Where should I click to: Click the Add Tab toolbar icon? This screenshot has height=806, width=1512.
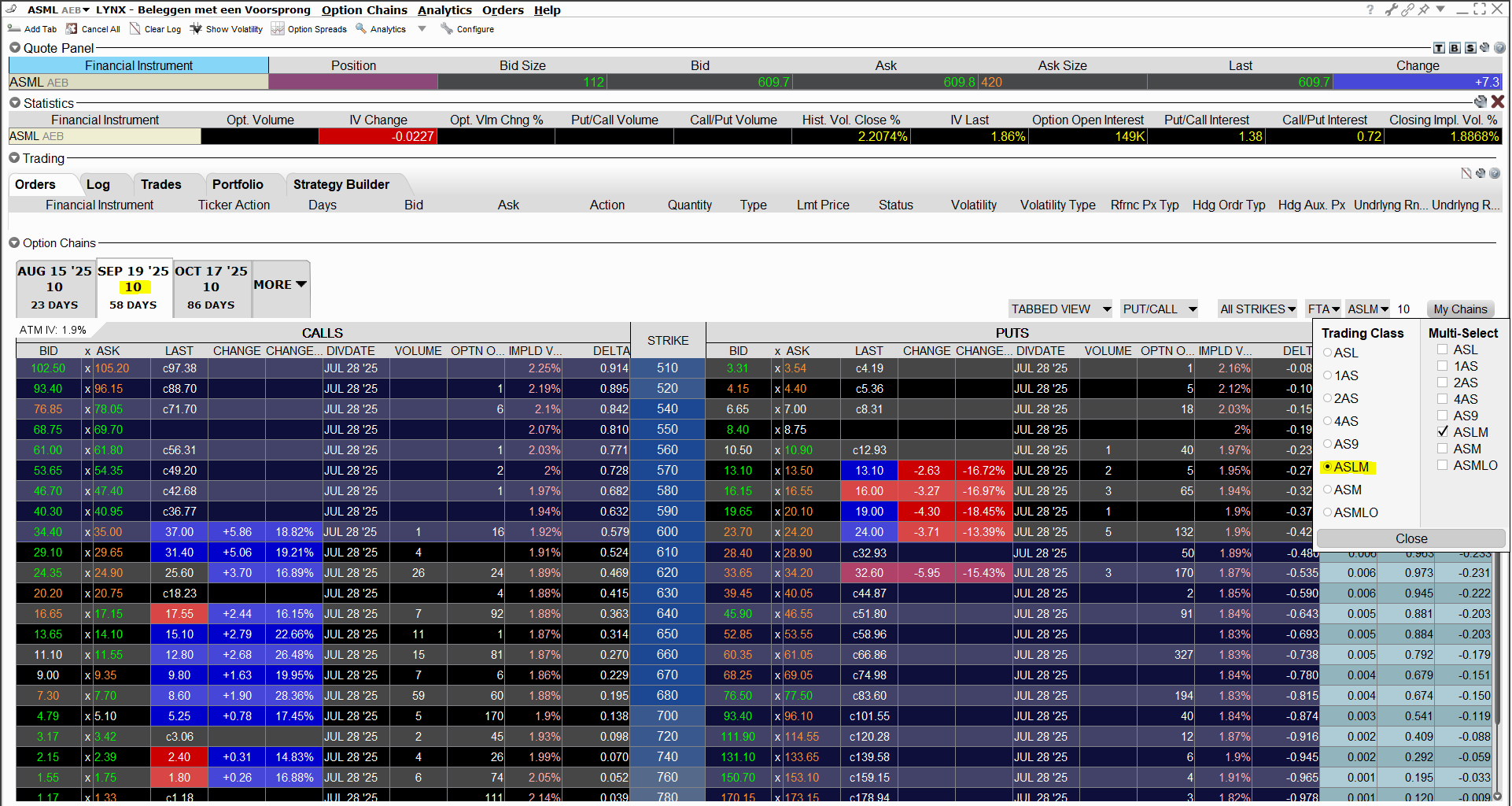[13, 29]
